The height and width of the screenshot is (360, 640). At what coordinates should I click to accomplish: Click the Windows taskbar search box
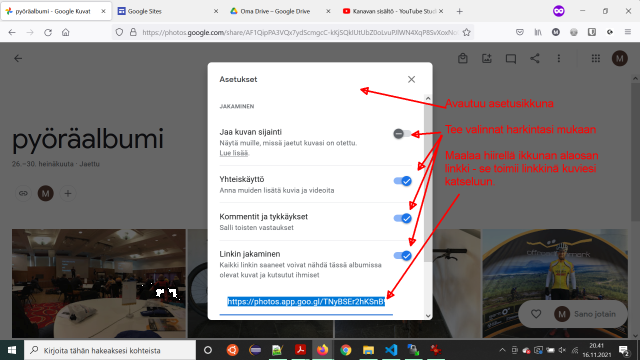click(110, 350)
